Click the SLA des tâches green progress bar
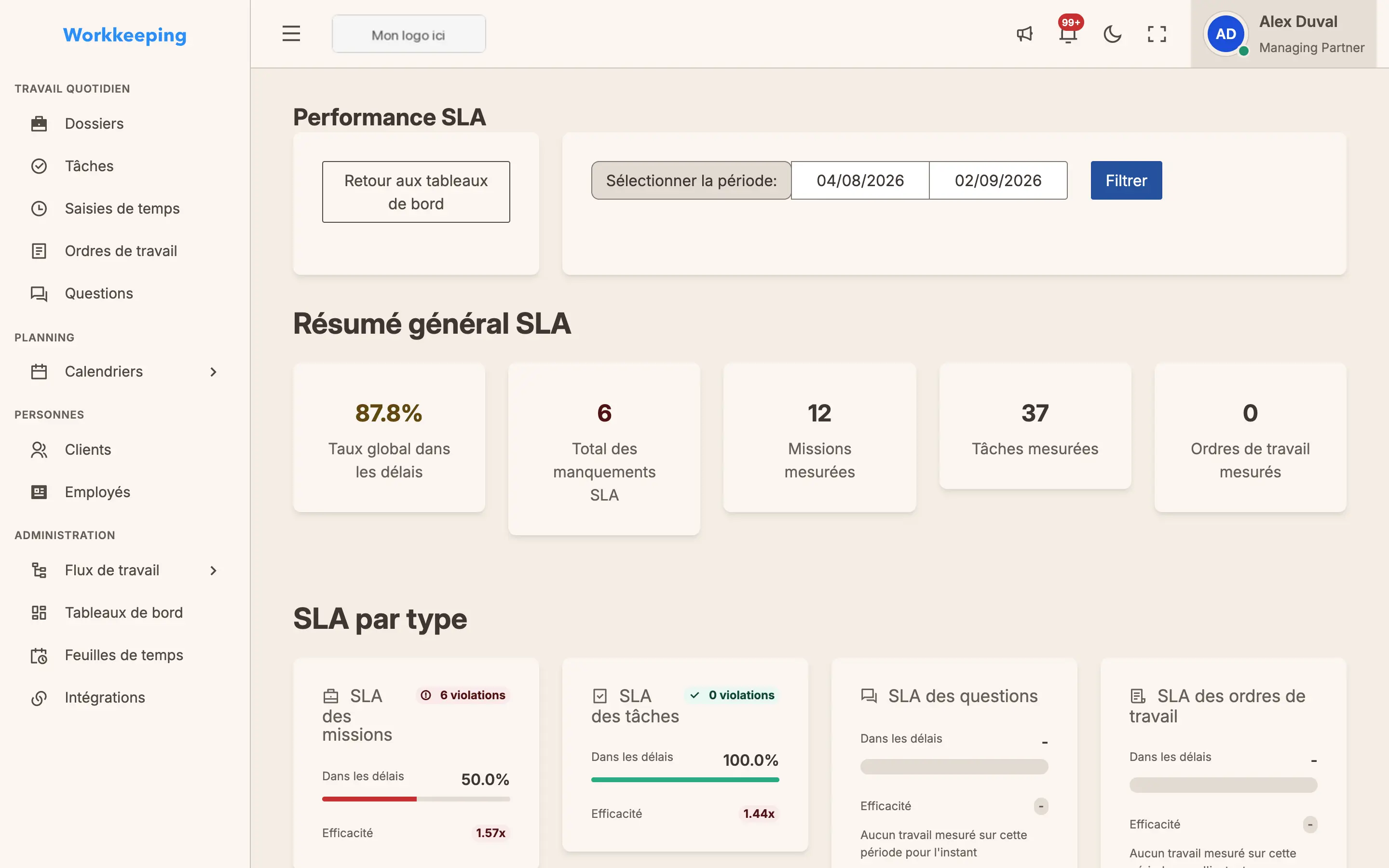 tap(685, 780)
